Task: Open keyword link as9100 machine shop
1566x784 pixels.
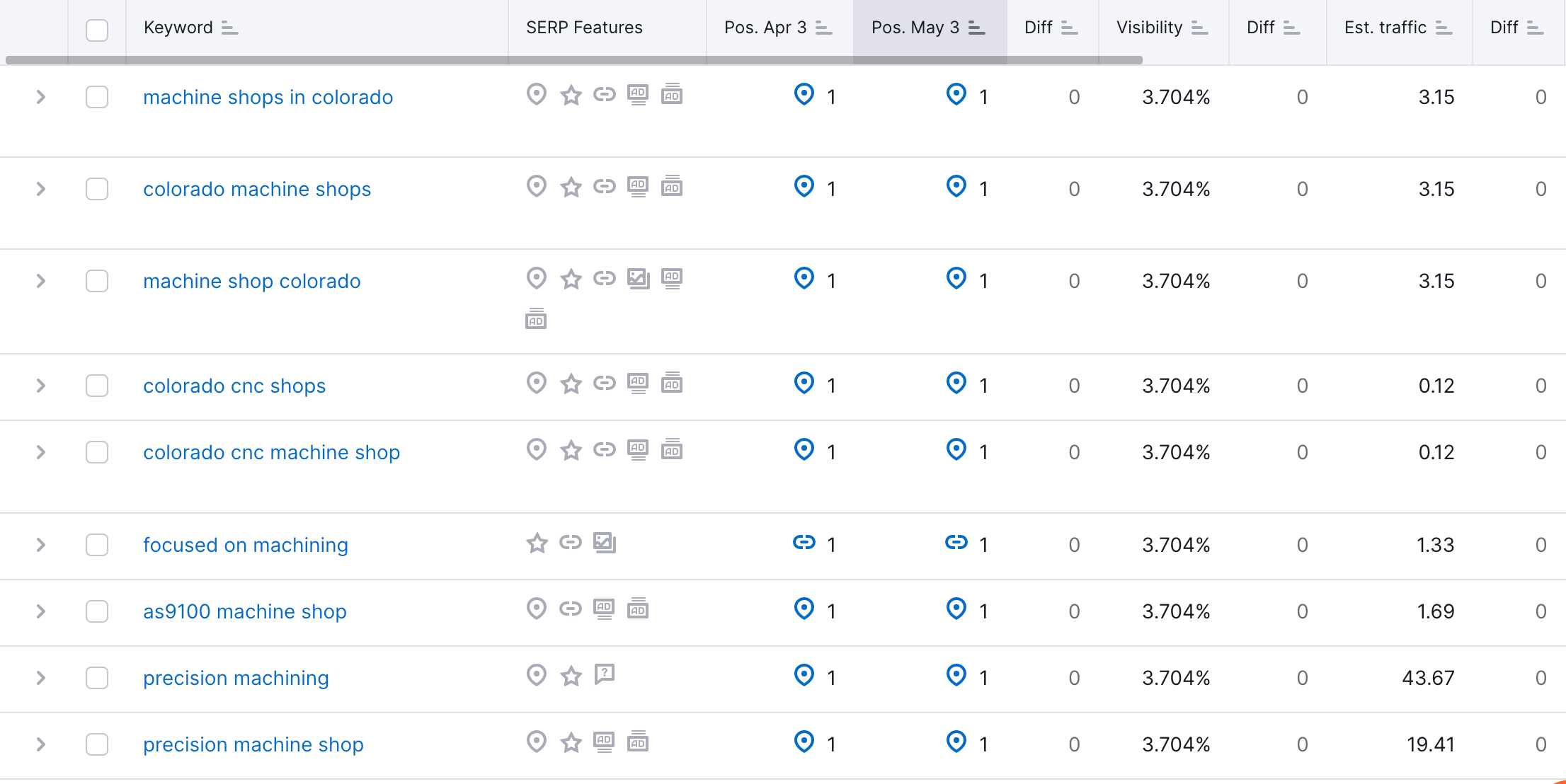Action: 245,611
